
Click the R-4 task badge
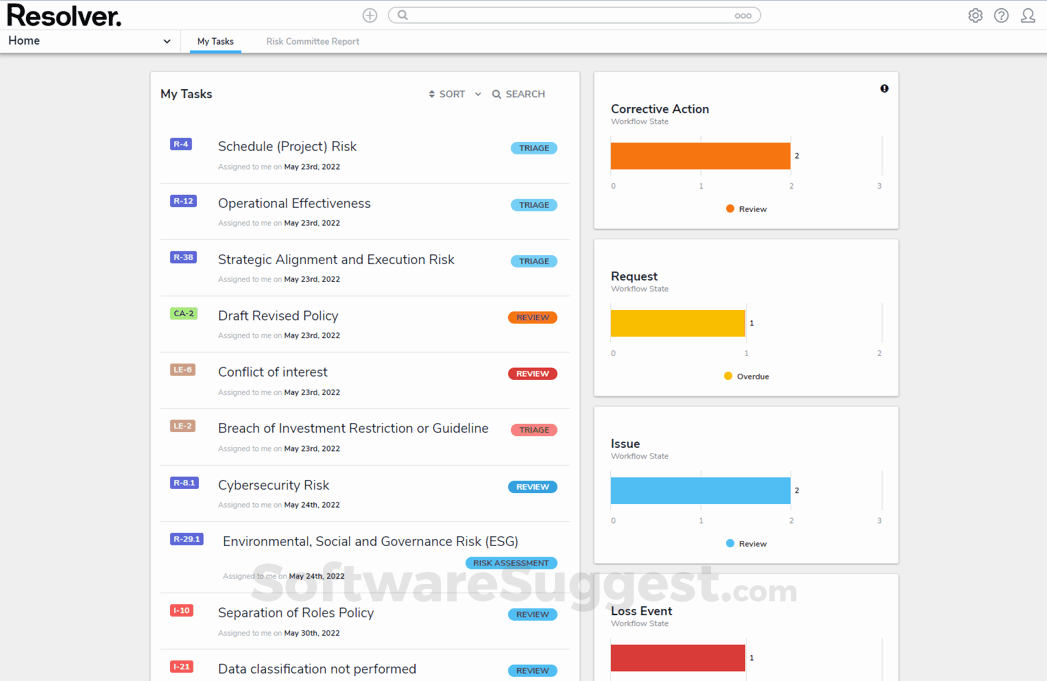181,144
